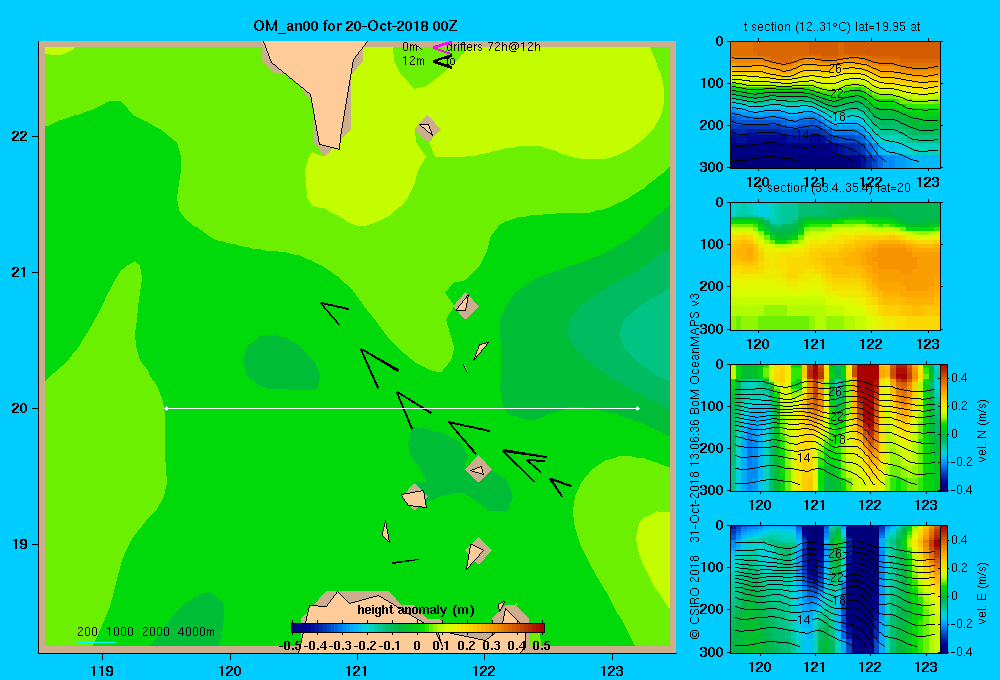Click the latitude 19 tick label on main map
This screenshot has width=1000, height=680.
point(20,544)
